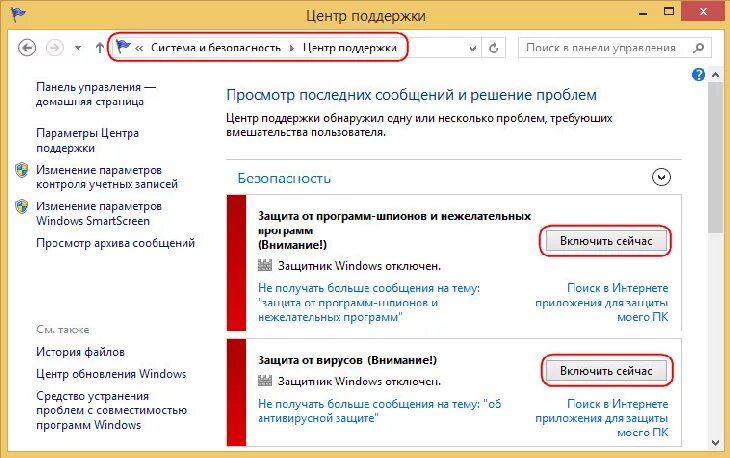Click the scrollbar down arrow
Screen dimensions: 730x458
tap(715, 443)
